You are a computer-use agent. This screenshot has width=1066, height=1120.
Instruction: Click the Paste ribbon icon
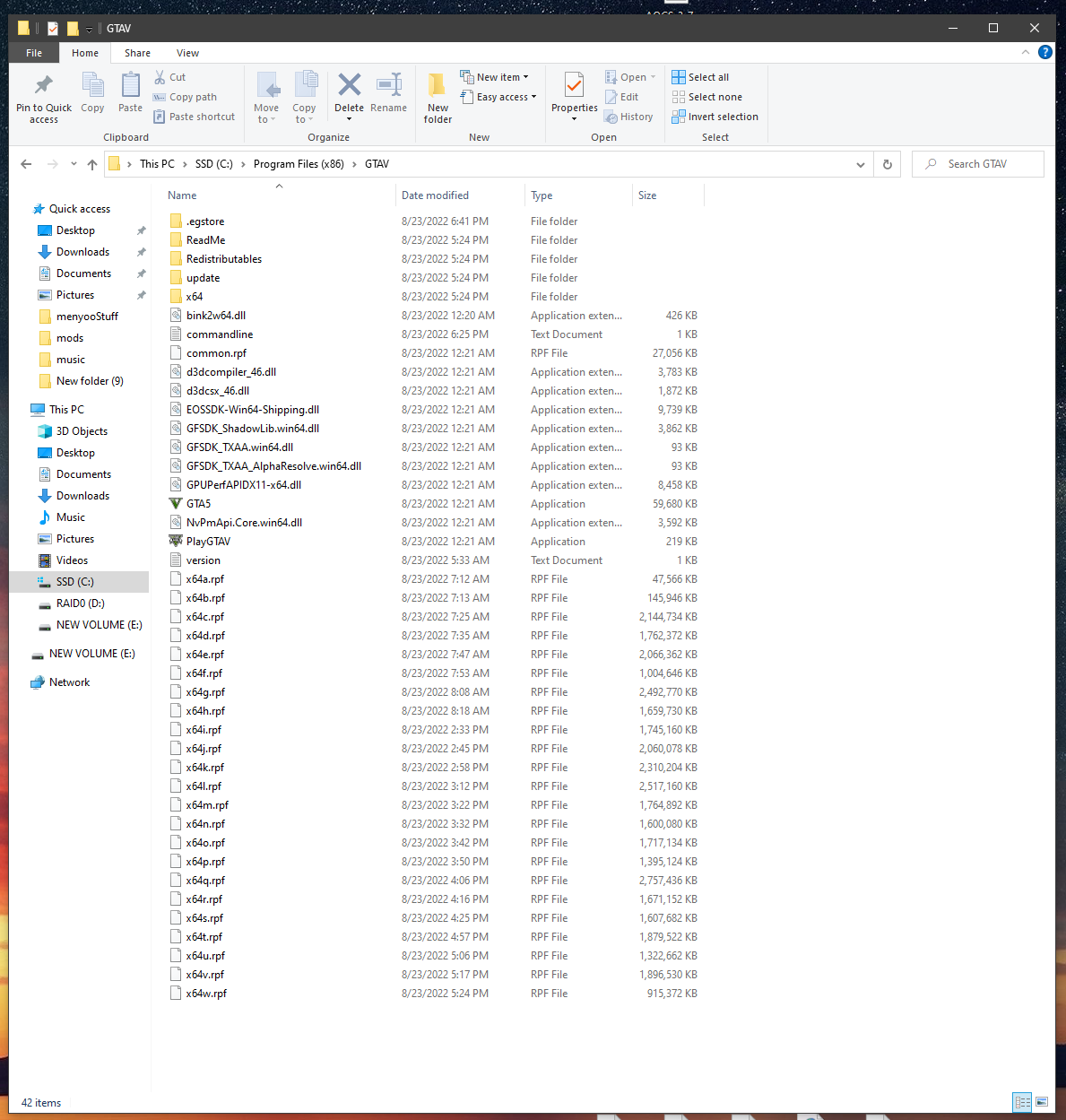tap(130, 85)
